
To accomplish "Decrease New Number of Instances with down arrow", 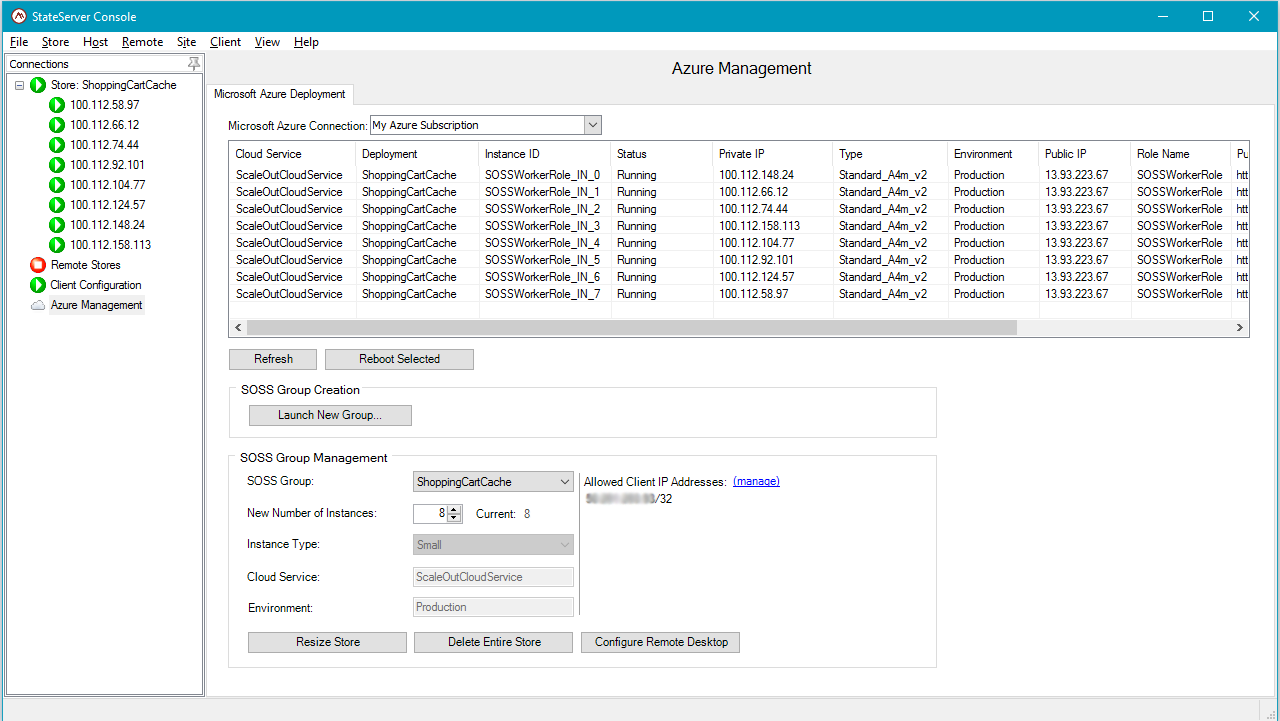I will click(x=454, y=518).
